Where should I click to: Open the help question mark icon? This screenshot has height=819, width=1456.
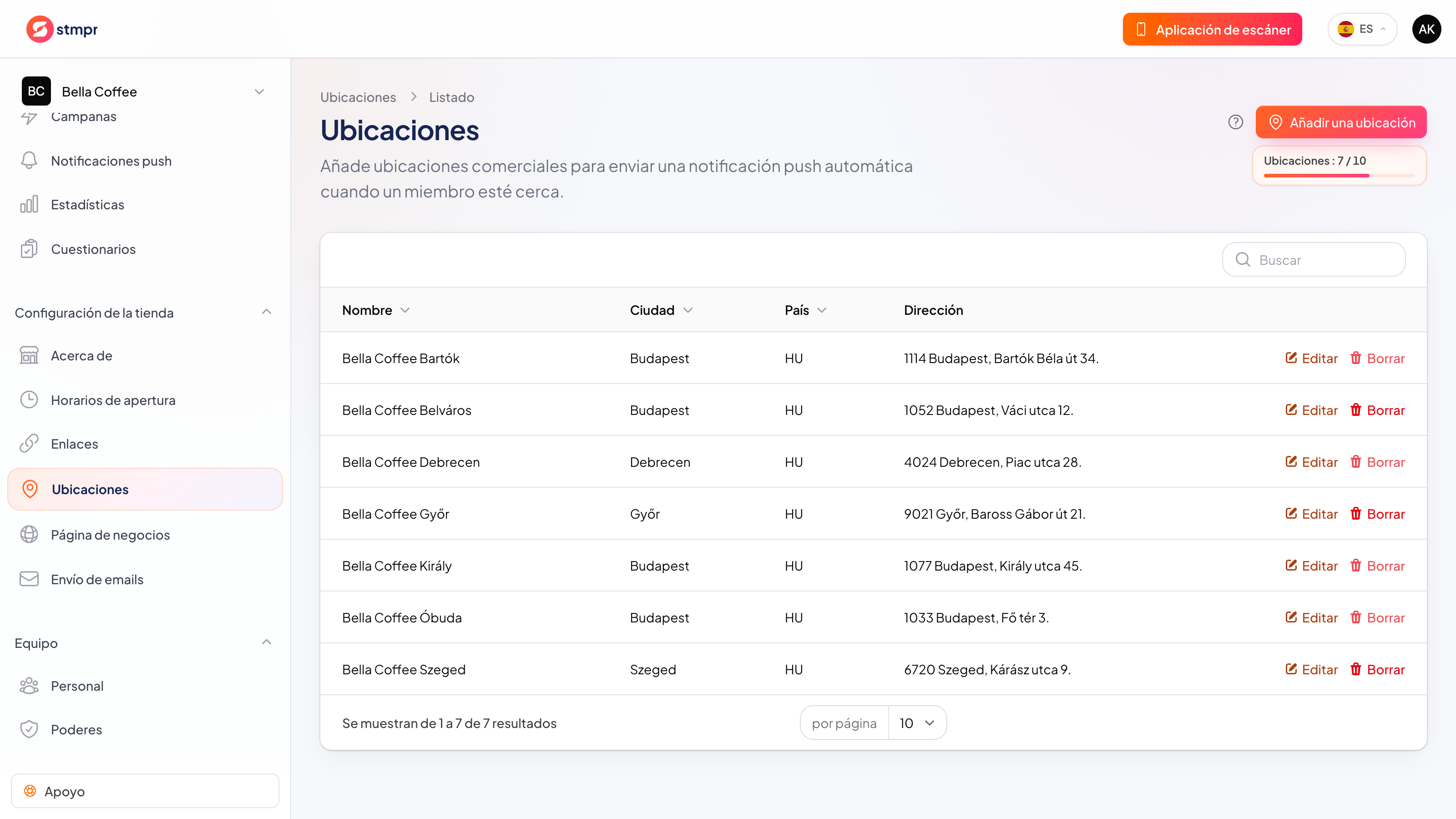click(1236, 122)
